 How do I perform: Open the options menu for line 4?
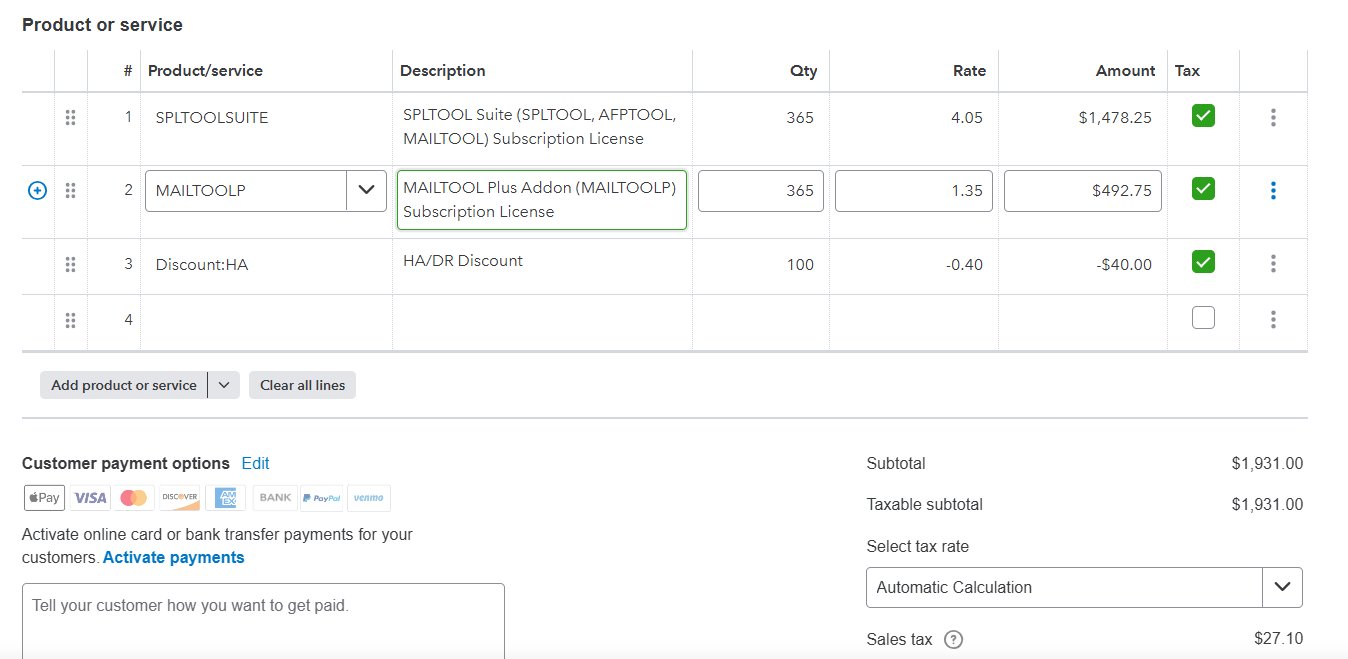pyautogui.click(x=1273, y=318)
